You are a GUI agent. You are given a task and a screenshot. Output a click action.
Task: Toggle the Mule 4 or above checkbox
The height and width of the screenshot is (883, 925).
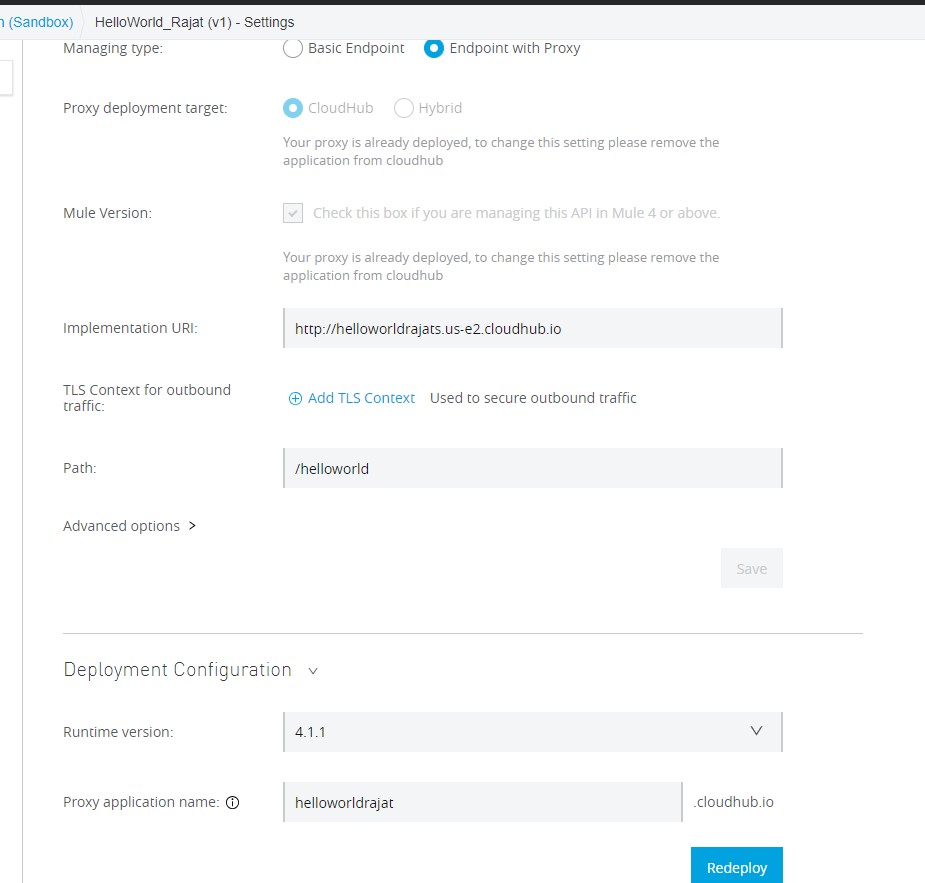(293, 213)
